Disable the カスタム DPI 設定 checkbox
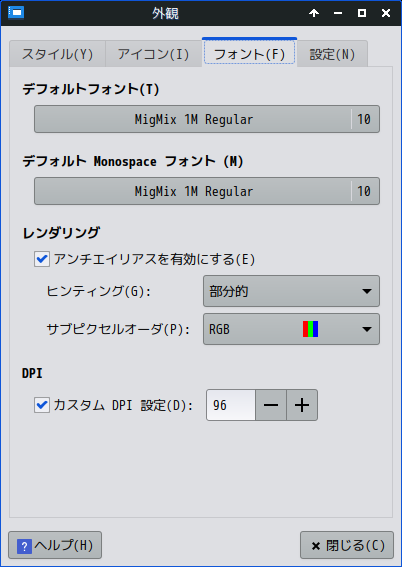 42,405
